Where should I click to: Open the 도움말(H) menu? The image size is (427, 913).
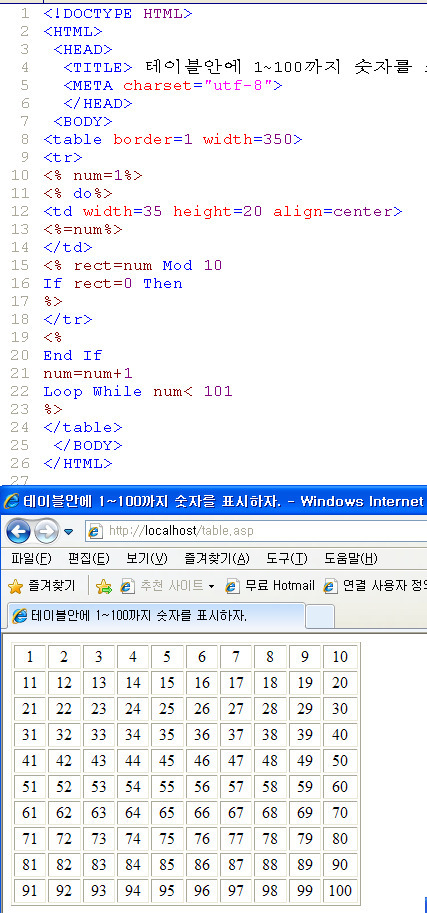click(x=351, y=560)
